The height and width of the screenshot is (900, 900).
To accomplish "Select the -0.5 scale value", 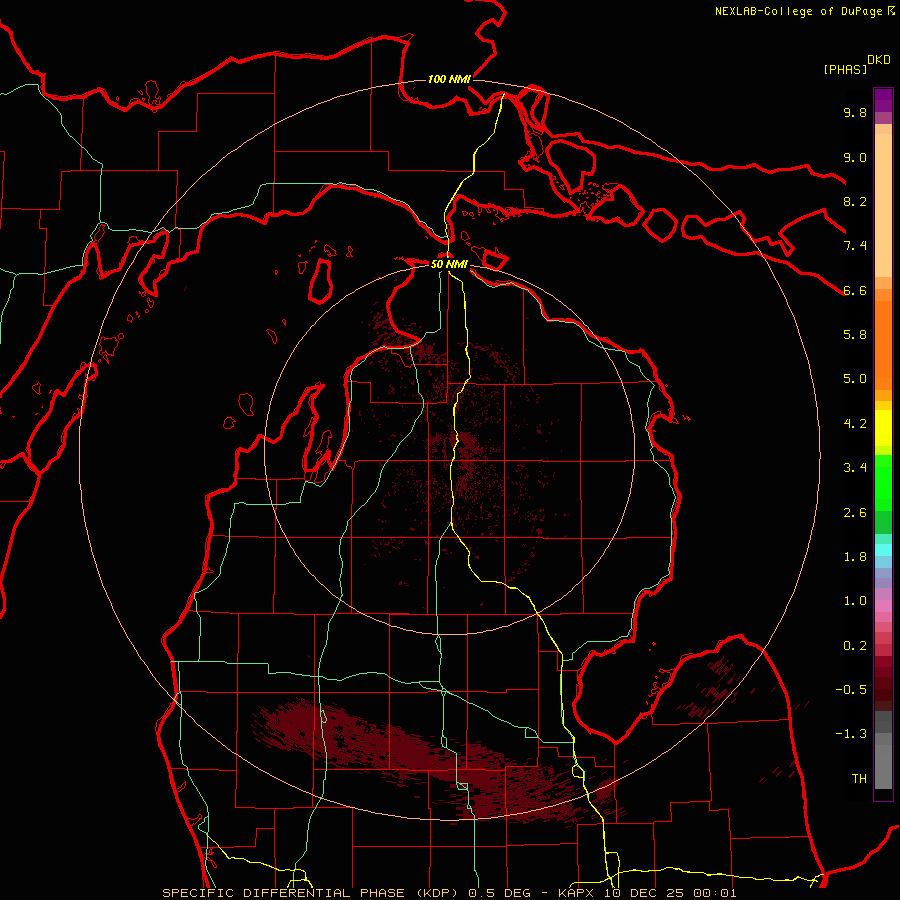I will (851, 690).
